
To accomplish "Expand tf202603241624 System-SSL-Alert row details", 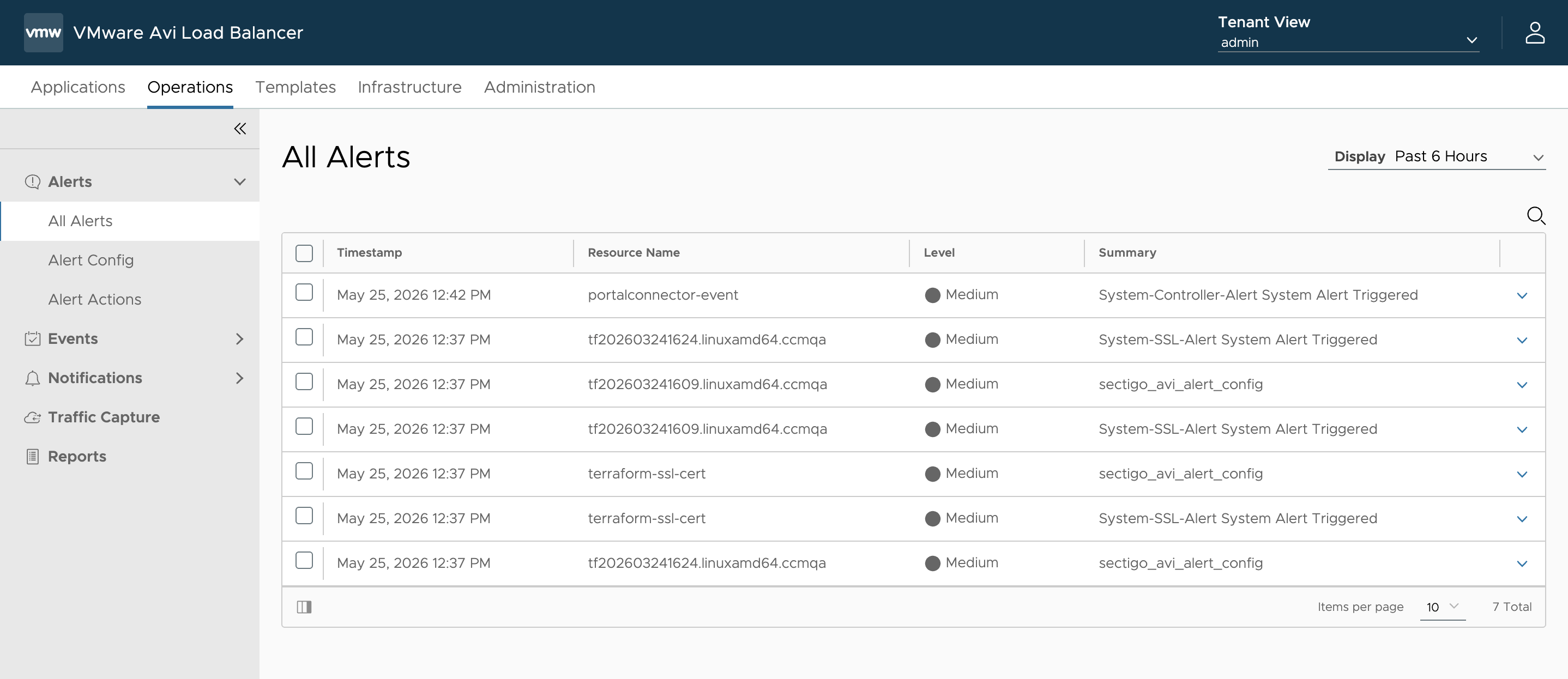I will [1522, 340].
